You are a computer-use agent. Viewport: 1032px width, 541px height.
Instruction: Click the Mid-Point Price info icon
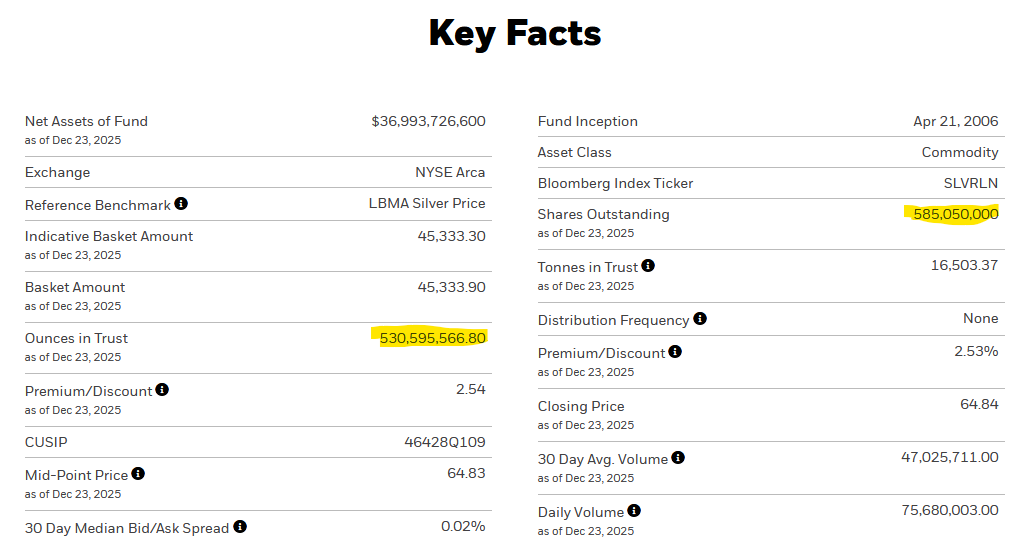click(x=138, y=474)
